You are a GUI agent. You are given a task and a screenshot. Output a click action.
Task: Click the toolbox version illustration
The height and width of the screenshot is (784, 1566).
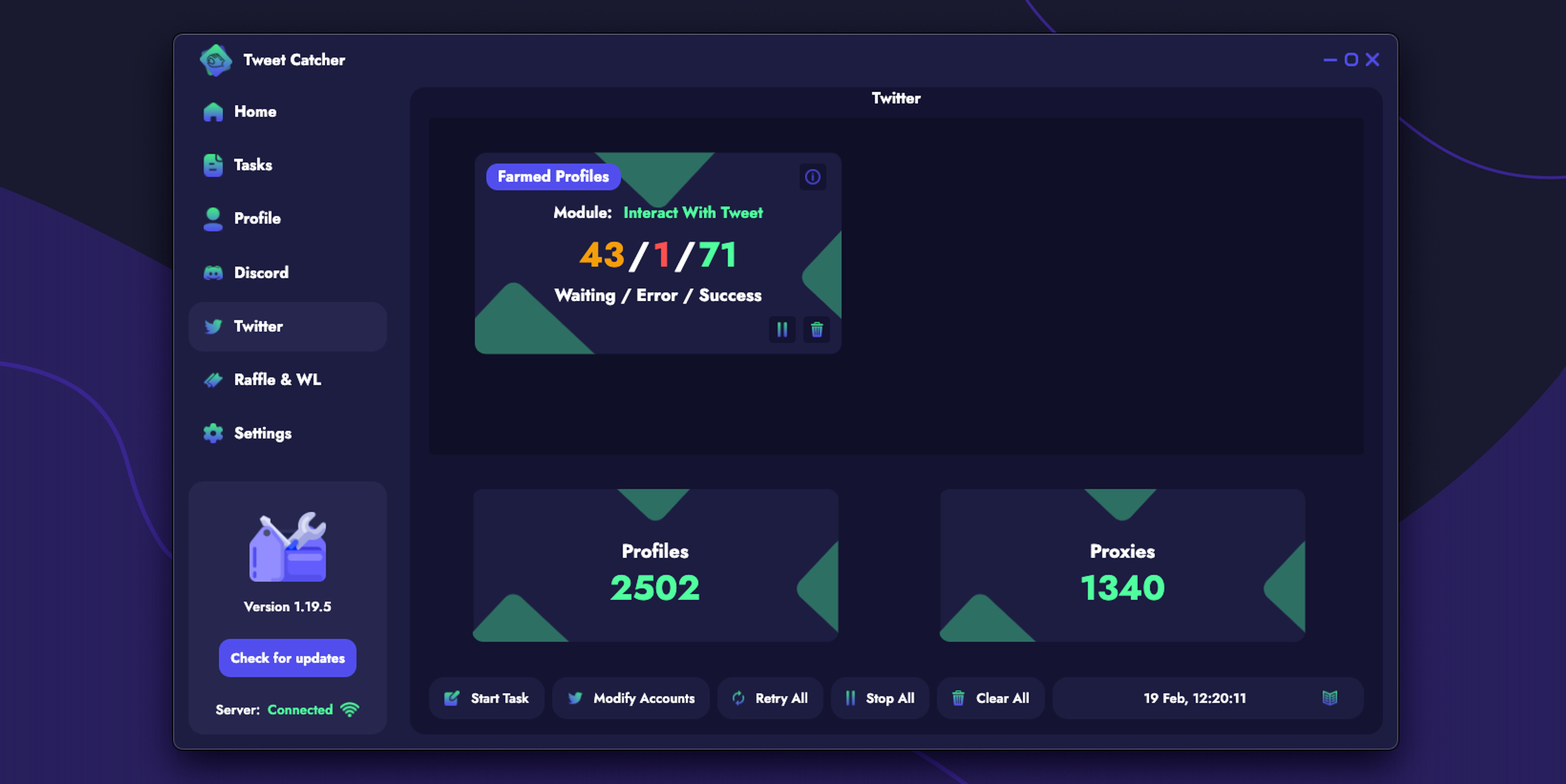pos(288,547)
